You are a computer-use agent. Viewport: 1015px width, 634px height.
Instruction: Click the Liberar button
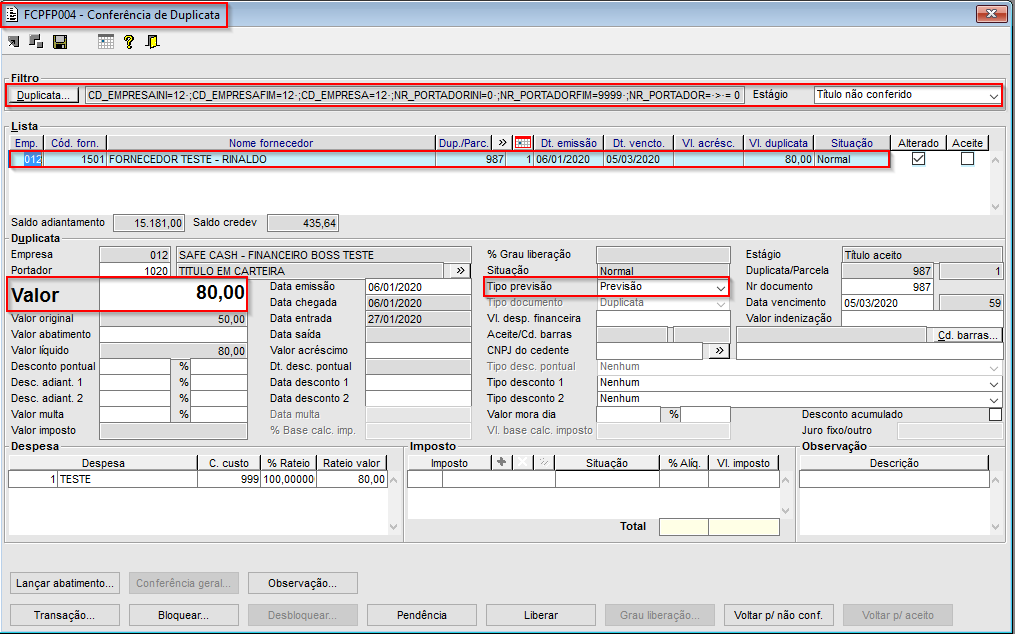point(541,615)
